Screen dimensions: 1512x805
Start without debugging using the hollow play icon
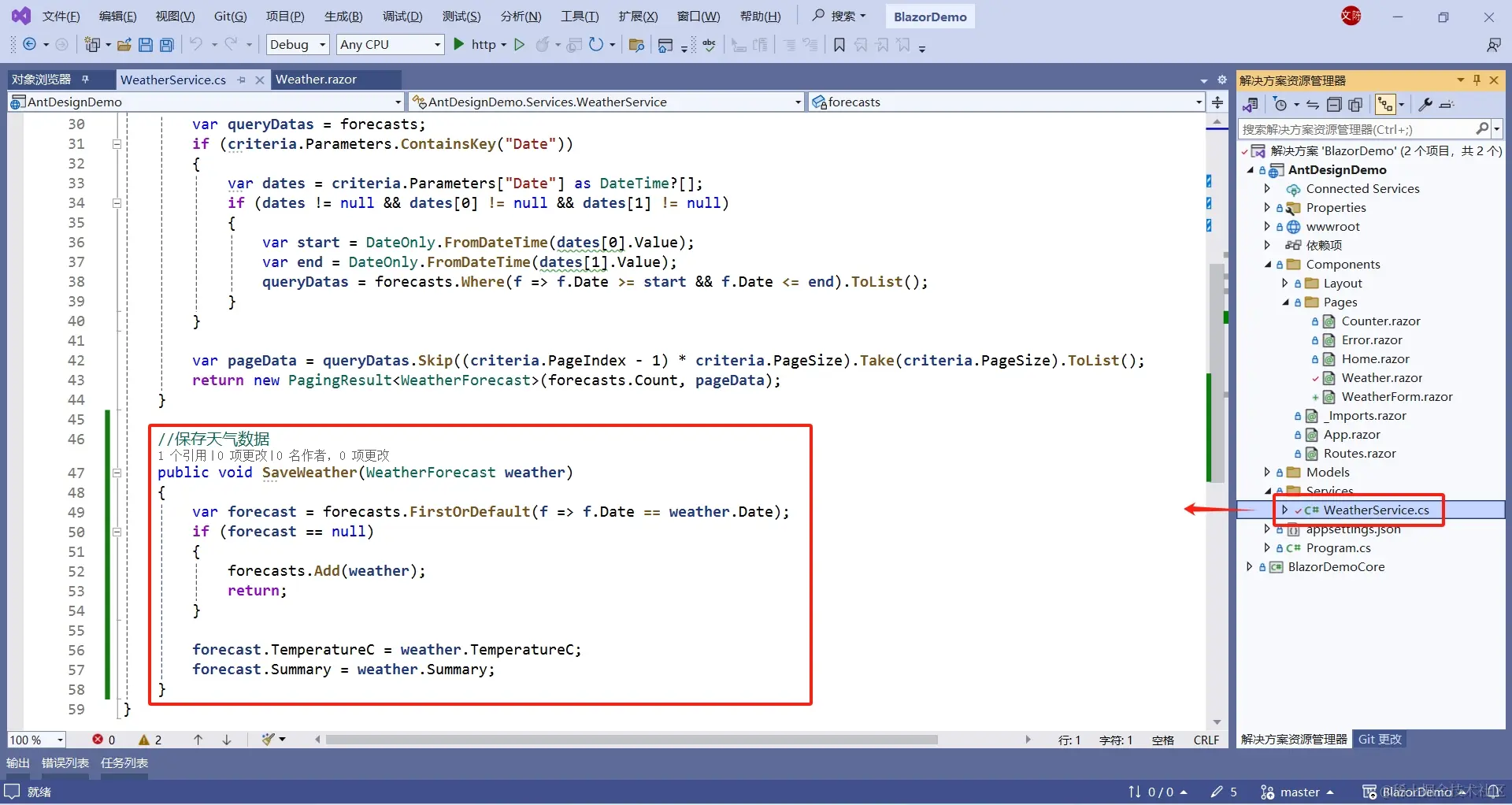520,45
